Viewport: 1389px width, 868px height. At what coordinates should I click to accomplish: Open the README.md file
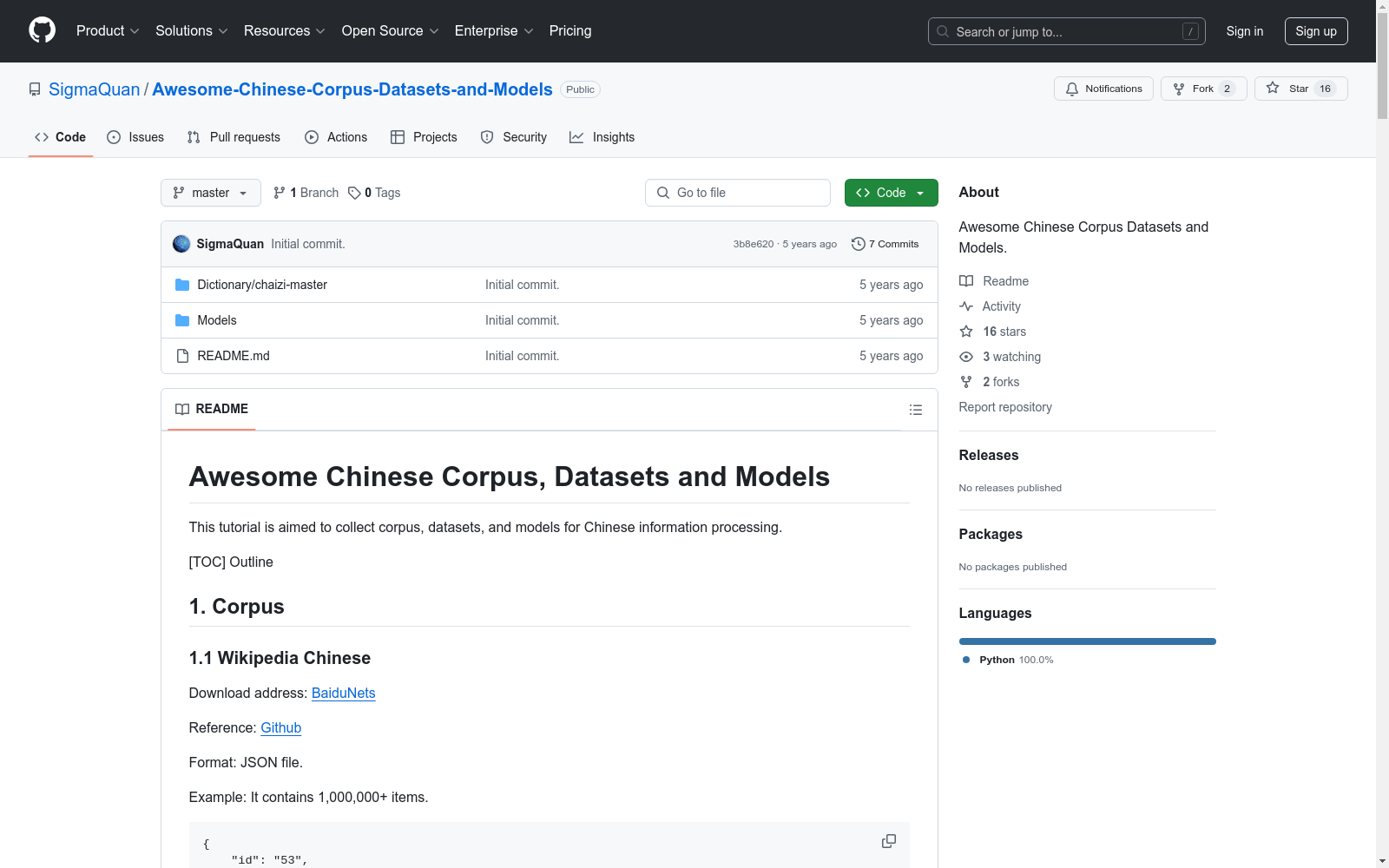point(234,356)
